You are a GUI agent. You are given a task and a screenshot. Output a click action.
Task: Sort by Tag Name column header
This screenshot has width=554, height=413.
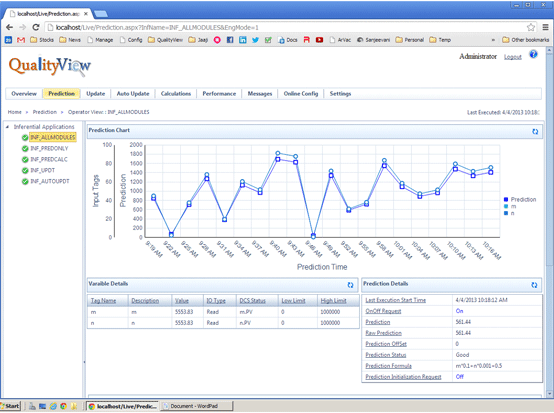(x=104, y=301)
